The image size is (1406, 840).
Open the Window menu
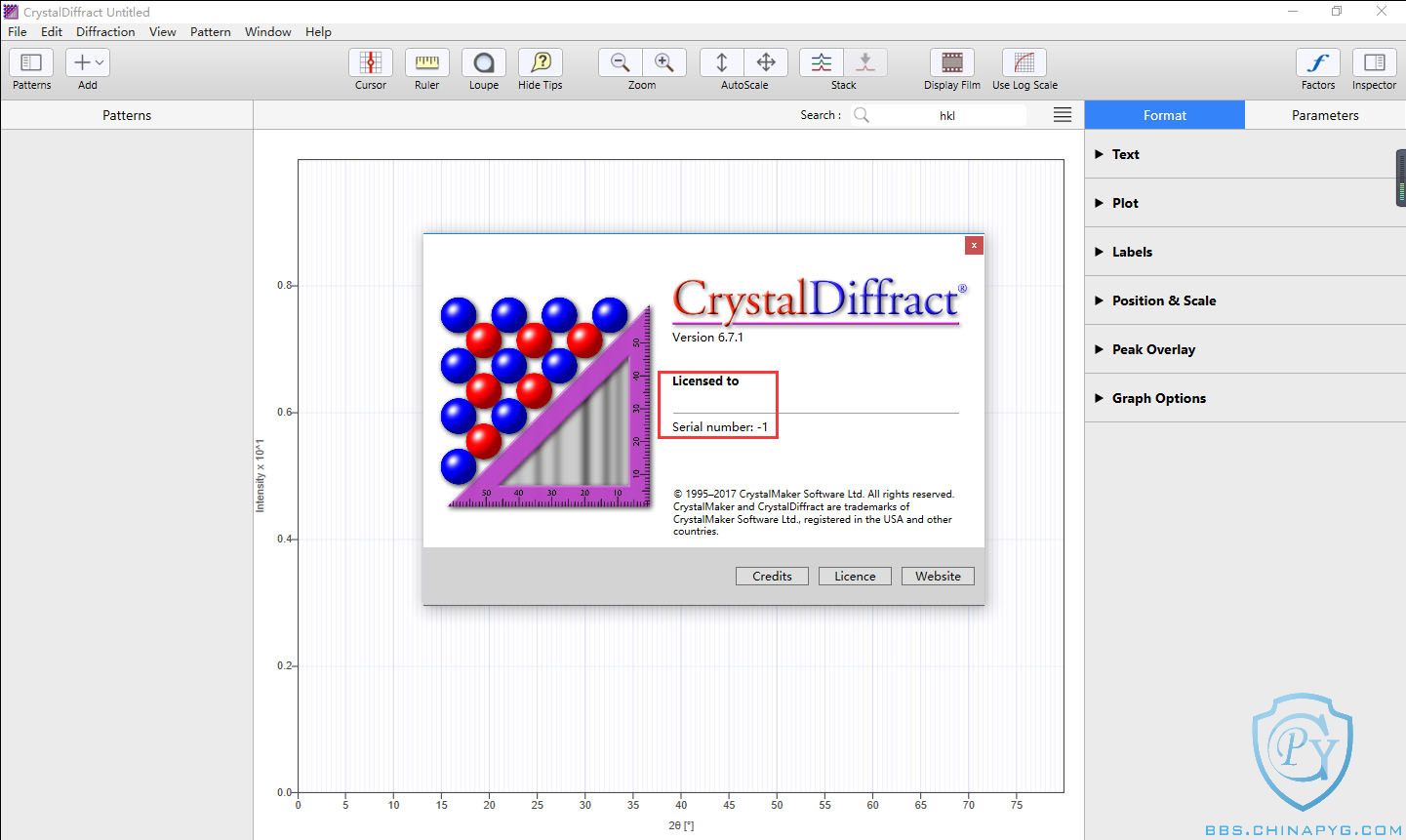pos(268,31)
